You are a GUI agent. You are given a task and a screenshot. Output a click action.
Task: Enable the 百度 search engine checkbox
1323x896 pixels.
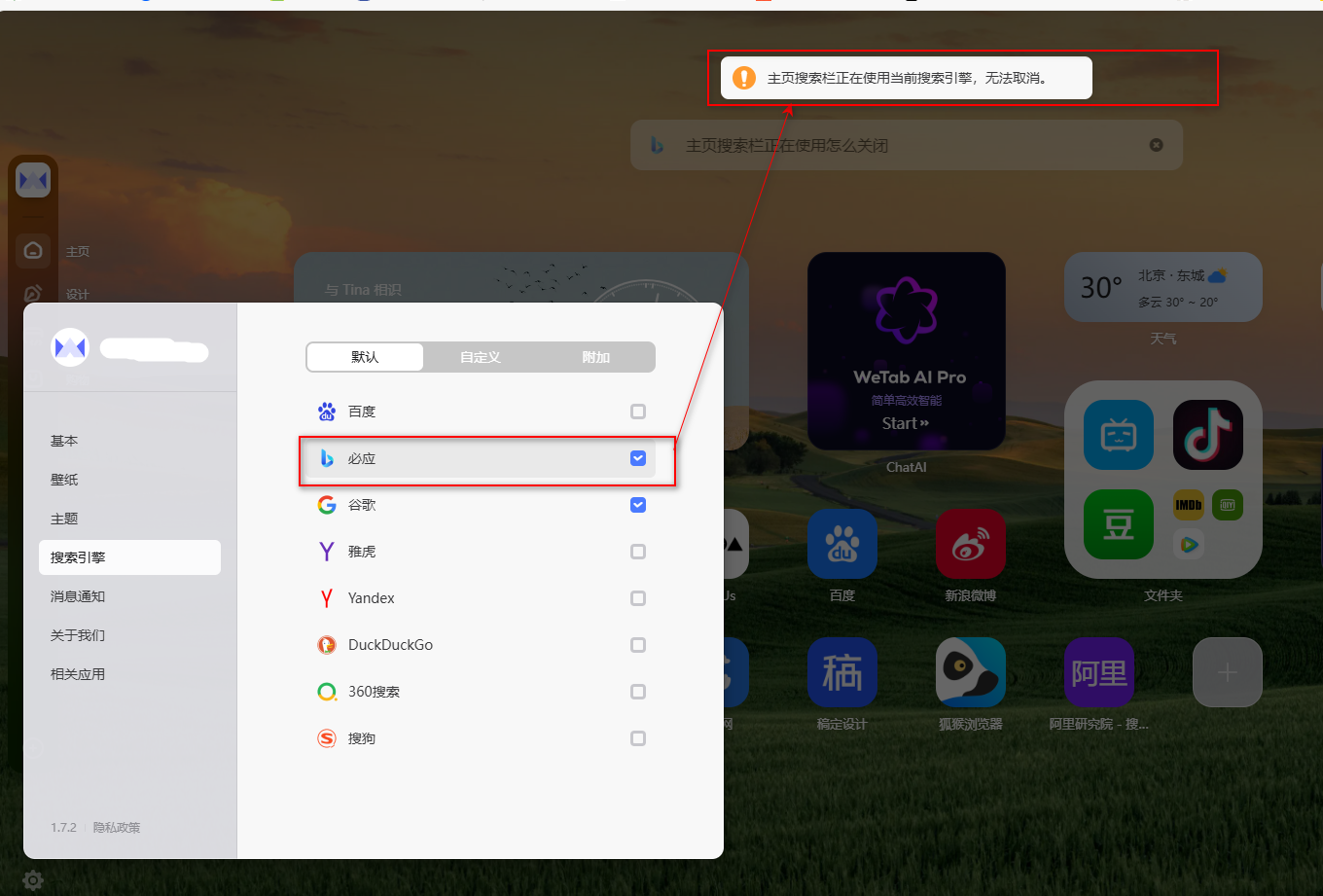click(638, 412)
